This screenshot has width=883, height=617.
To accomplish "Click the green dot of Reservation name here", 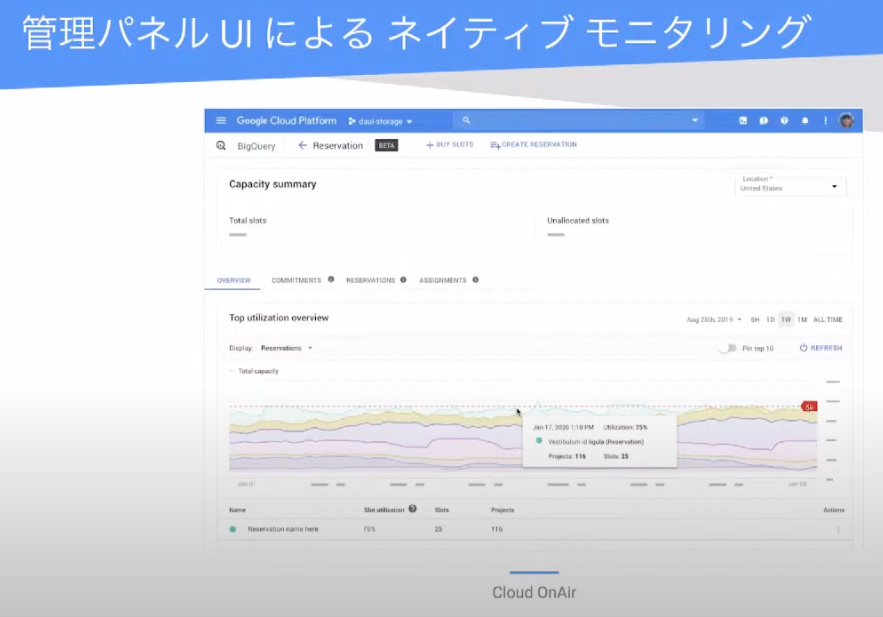I will [x=233, y=529].
